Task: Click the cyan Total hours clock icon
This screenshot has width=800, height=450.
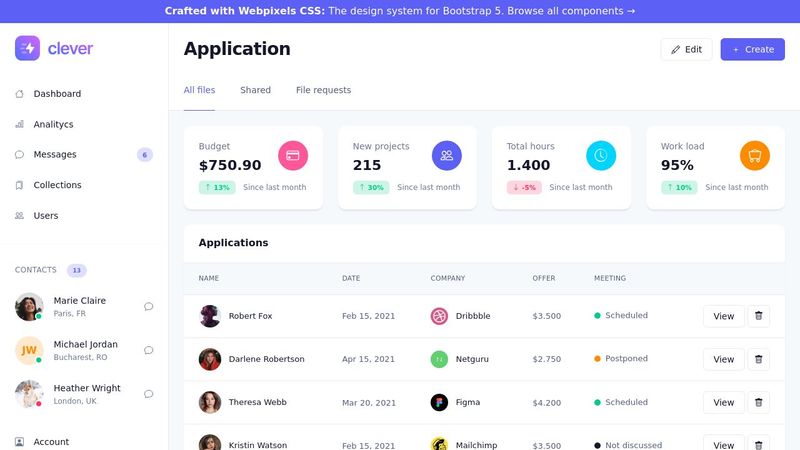Action: (601, 155)
